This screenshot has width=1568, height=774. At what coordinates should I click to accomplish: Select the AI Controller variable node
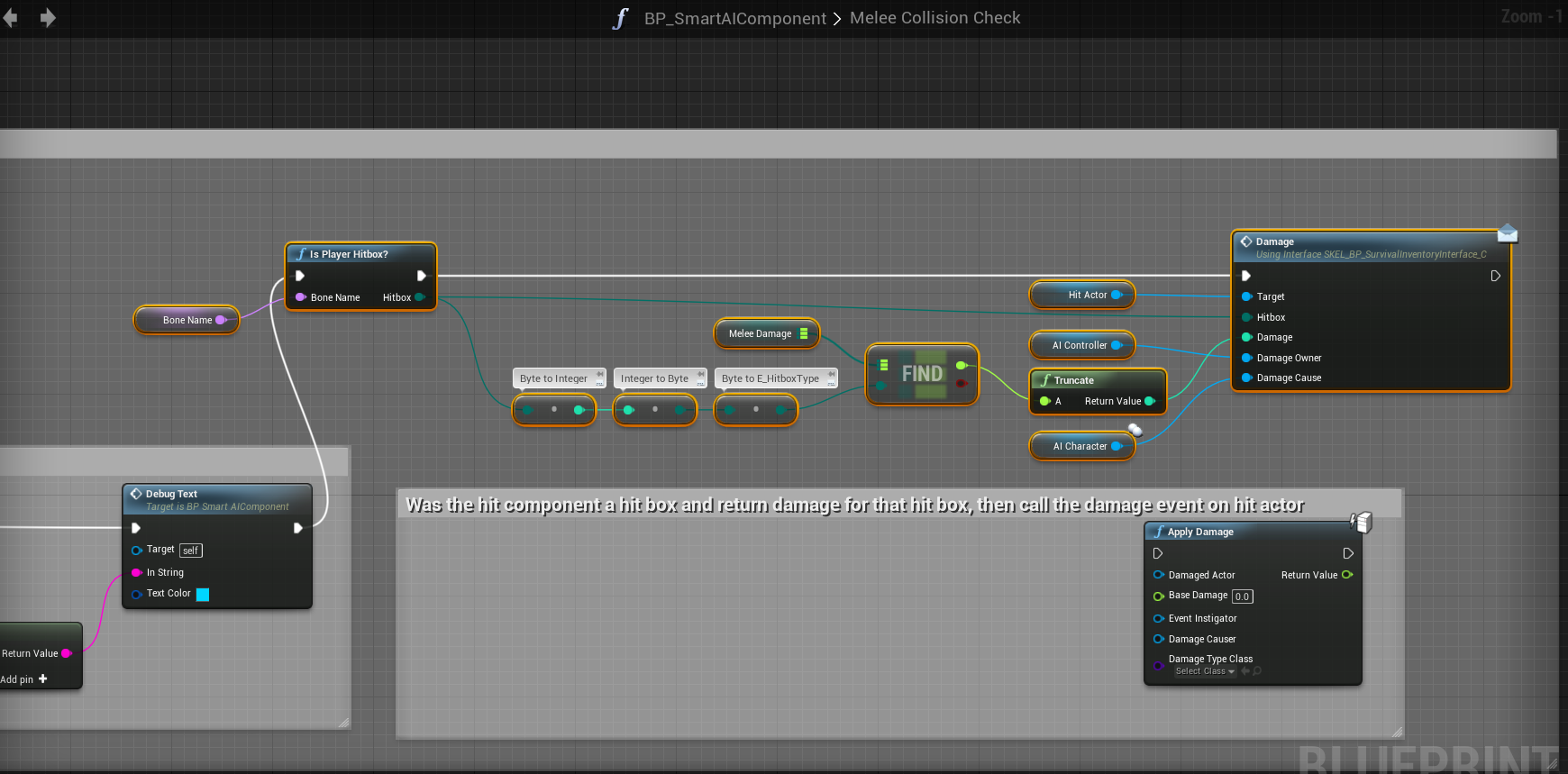click(1079, 345)
